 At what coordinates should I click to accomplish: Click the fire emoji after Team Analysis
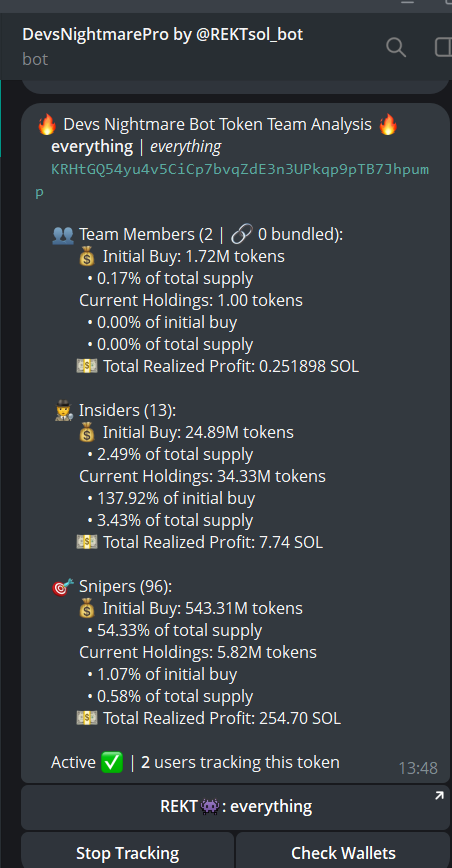(388, 125)
